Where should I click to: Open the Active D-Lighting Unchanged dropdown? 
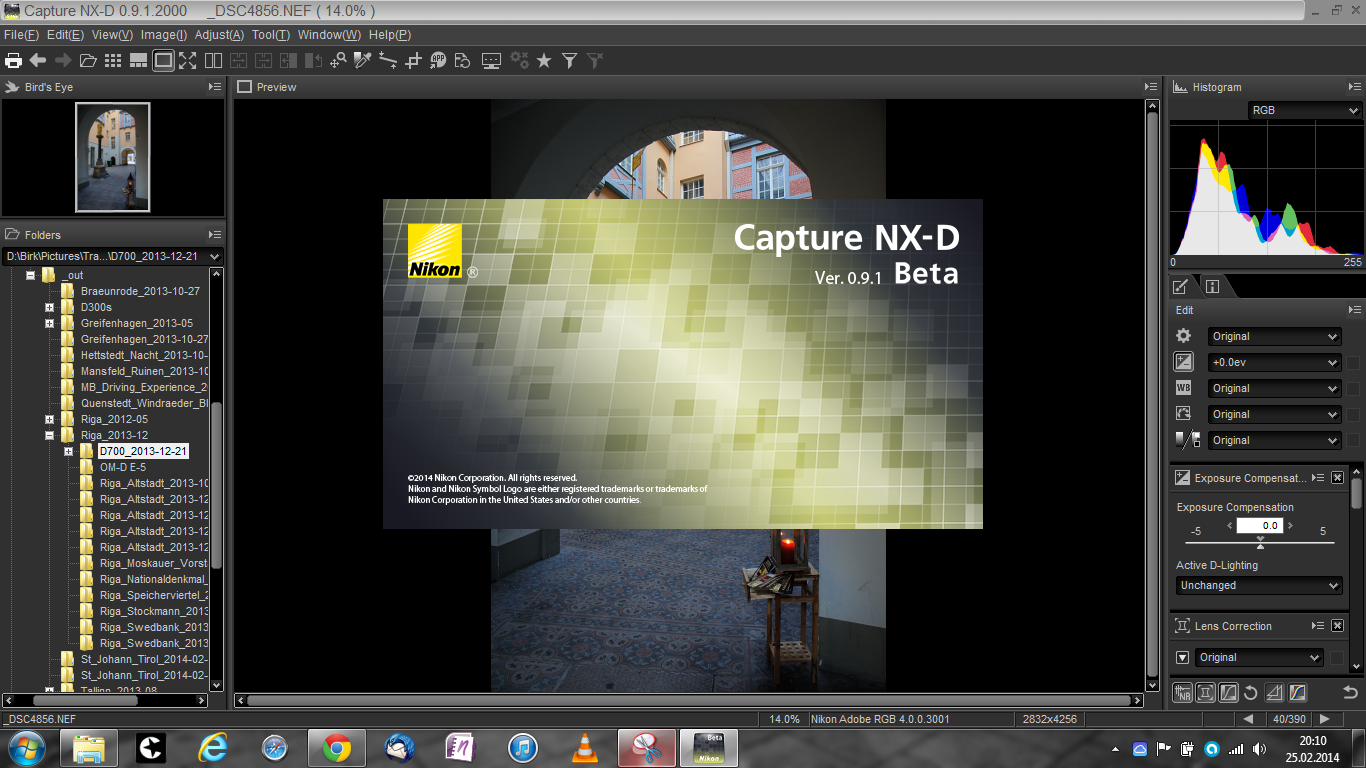[x=1259, y=586]
